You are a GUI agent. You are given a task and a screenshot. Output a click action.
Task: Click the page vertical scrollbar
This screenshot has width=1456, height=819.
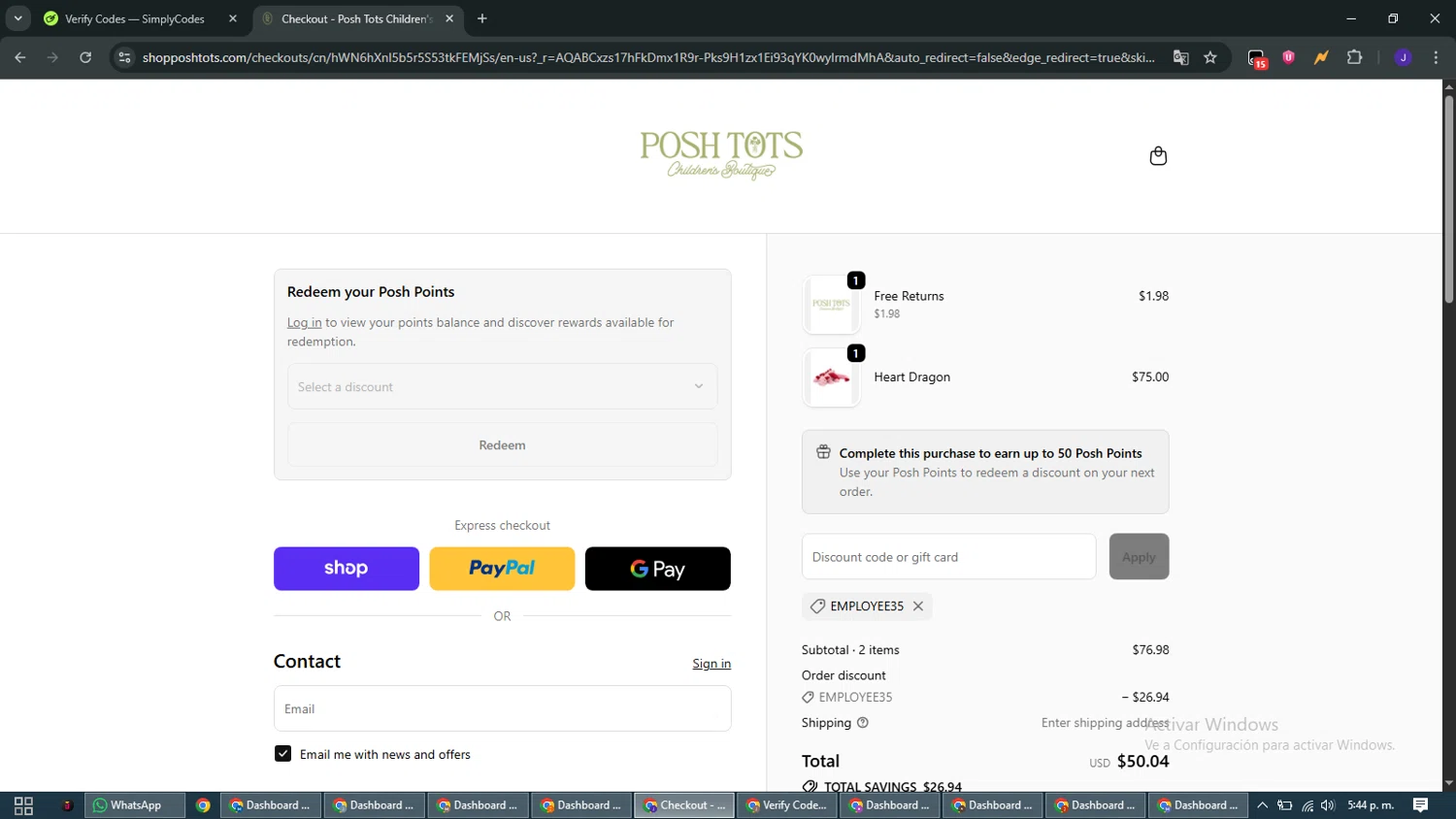click(x=1448, y=200)
